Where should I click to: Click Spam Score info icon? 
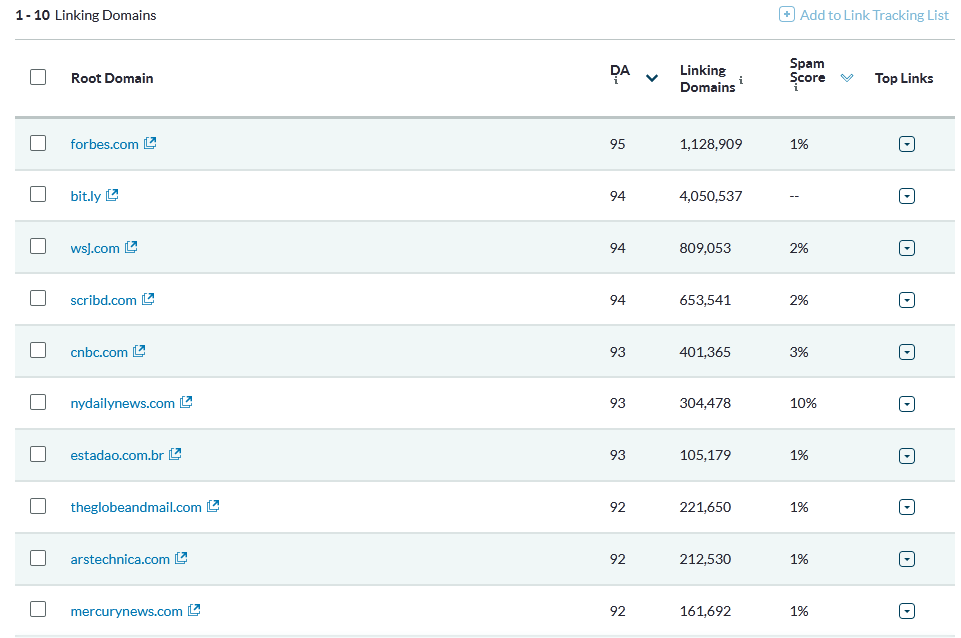pyautogui.click(x=796, y=88)
